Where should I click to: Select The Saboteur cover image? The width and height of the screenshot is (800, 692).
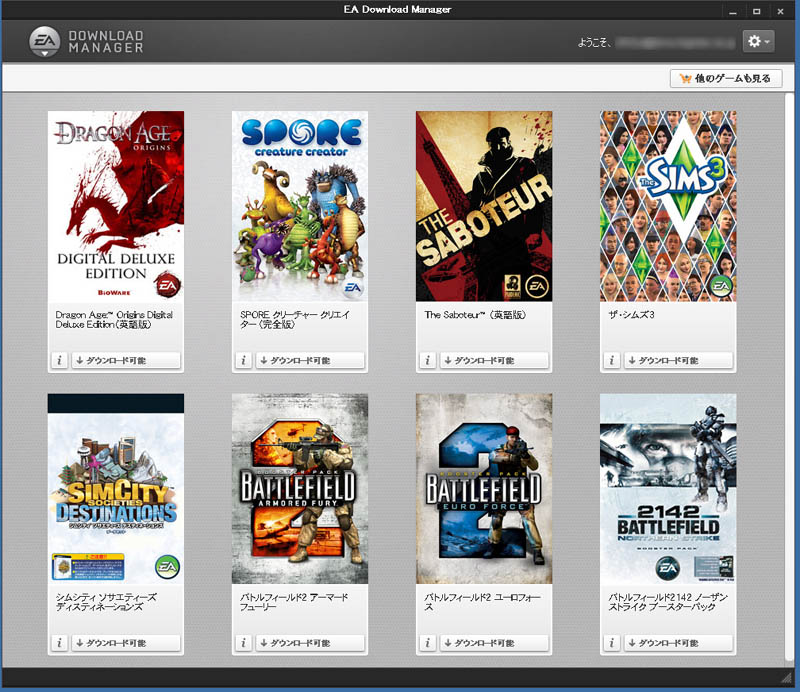point(484,206)
